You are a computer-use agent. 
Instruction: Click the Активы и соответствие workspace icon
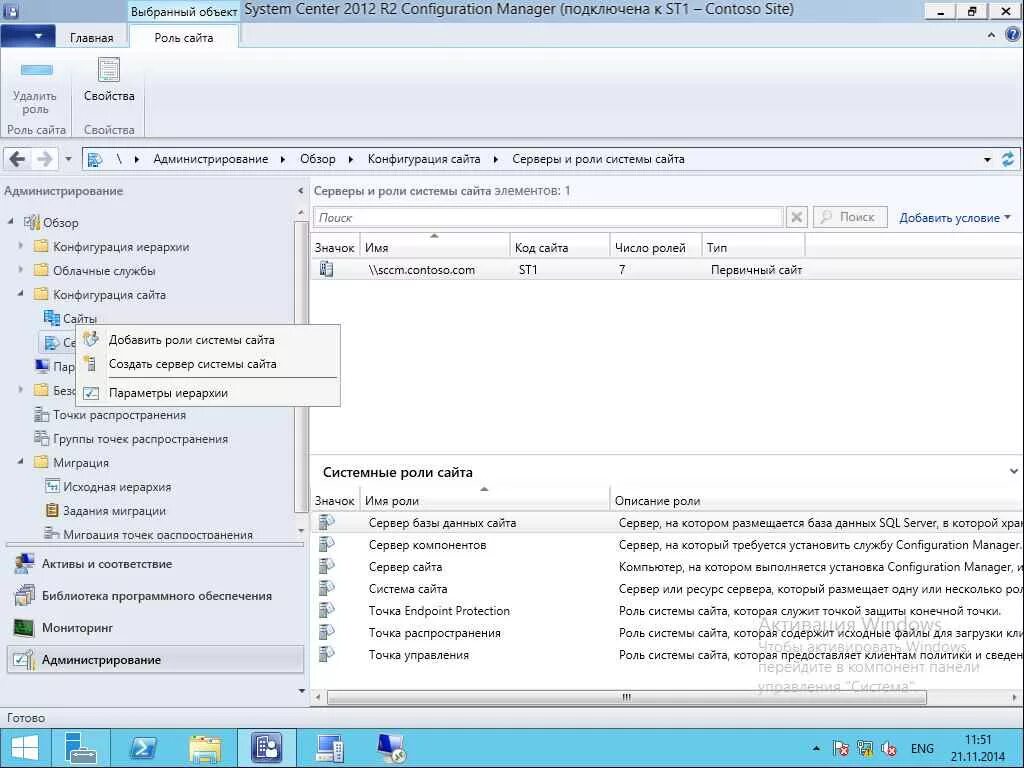[24, 564]
